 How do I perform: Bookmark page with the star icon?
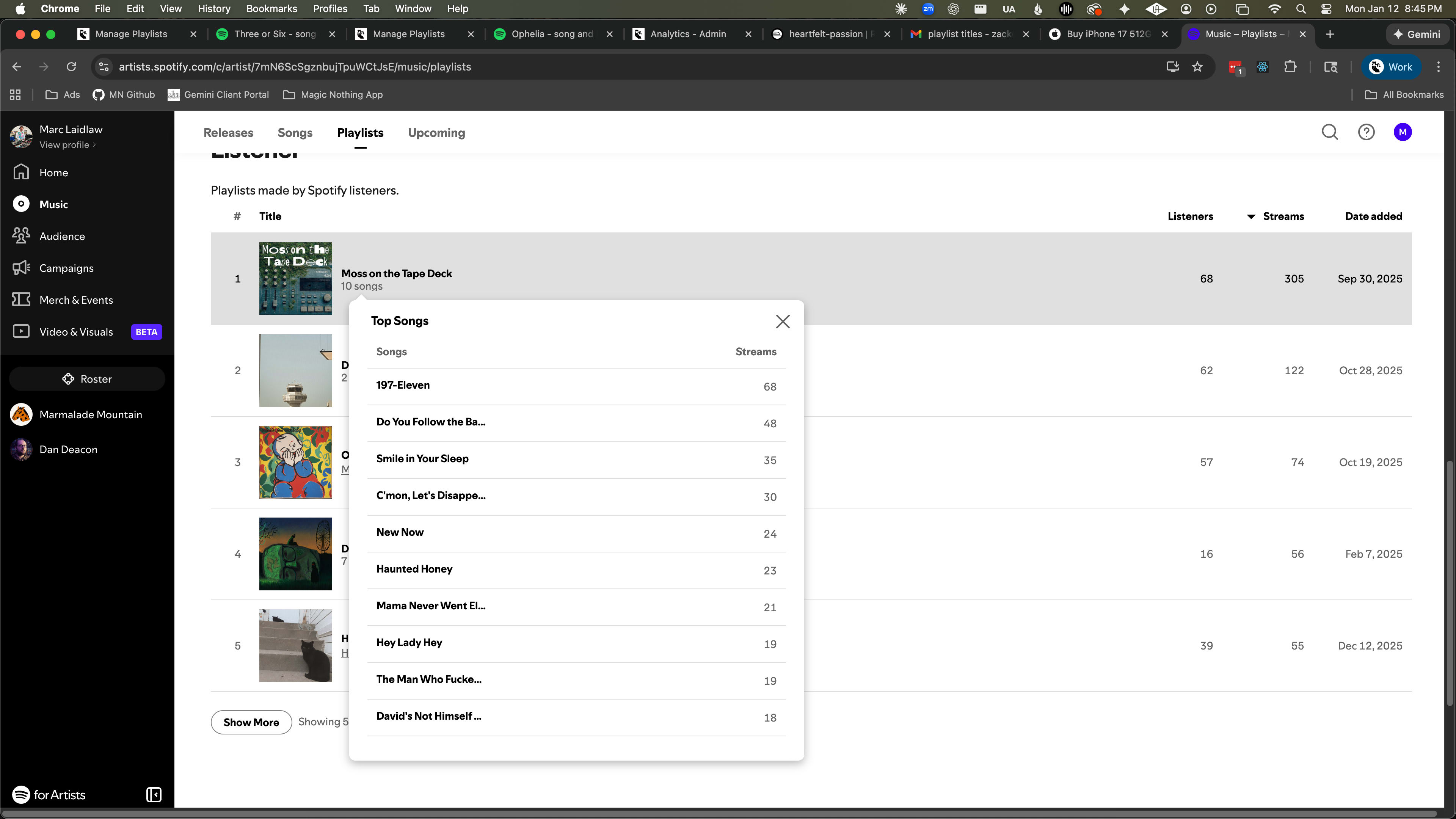tap(1197, 67)
